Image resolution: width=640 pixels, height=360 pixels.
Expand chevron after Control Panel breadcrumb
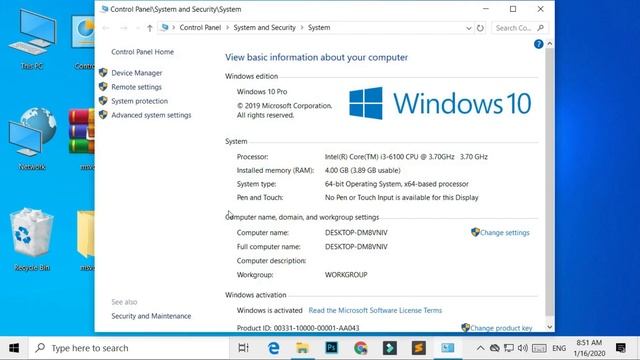click(x=227, y=27)
